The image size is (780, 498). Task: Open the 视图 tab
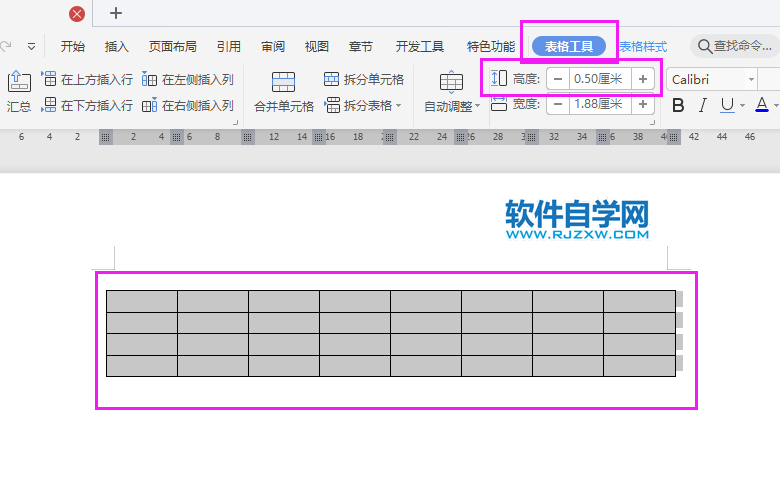coord(317,47)
